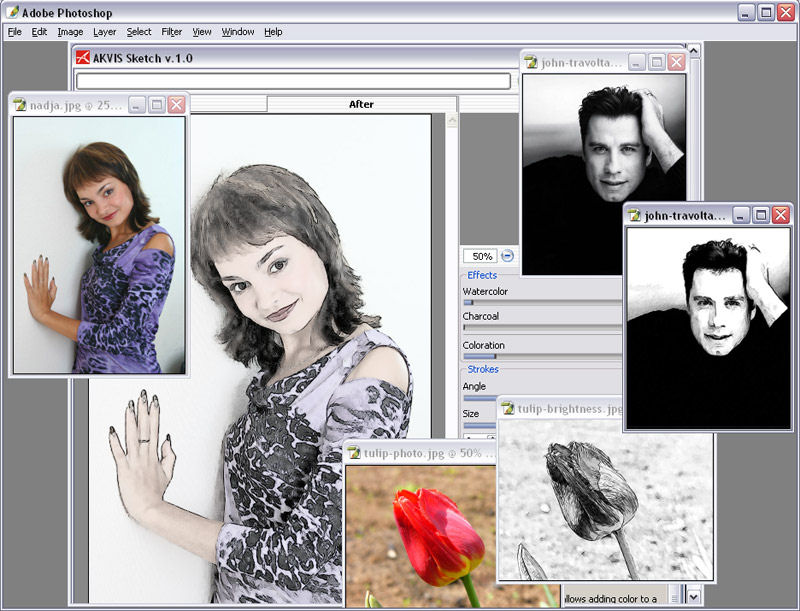Click the tulip-brightness.jpg document icon

[x=508, y=409]
